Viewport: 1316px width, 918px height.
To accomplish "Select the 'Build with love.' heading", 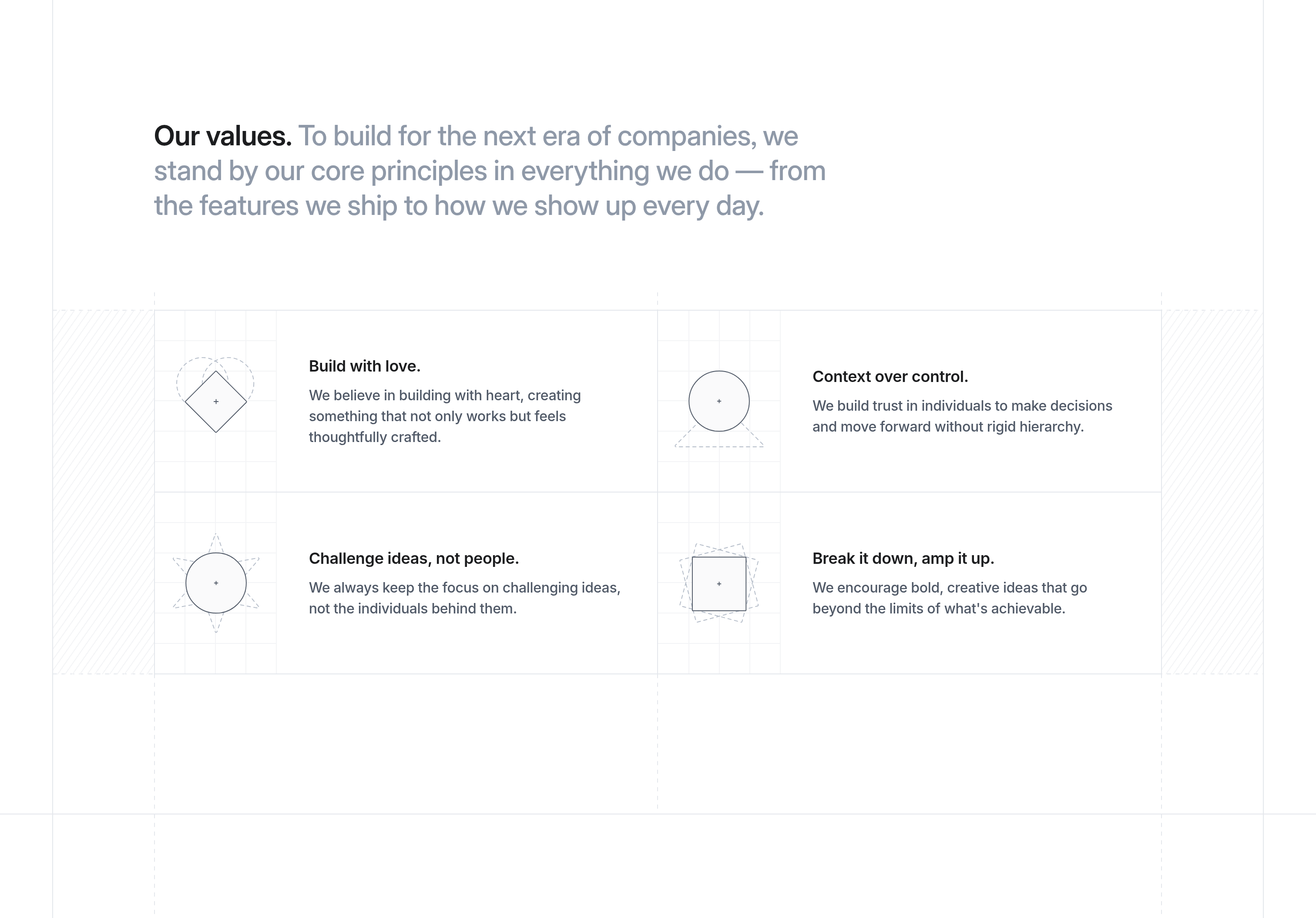I will [x=365, y=366].
